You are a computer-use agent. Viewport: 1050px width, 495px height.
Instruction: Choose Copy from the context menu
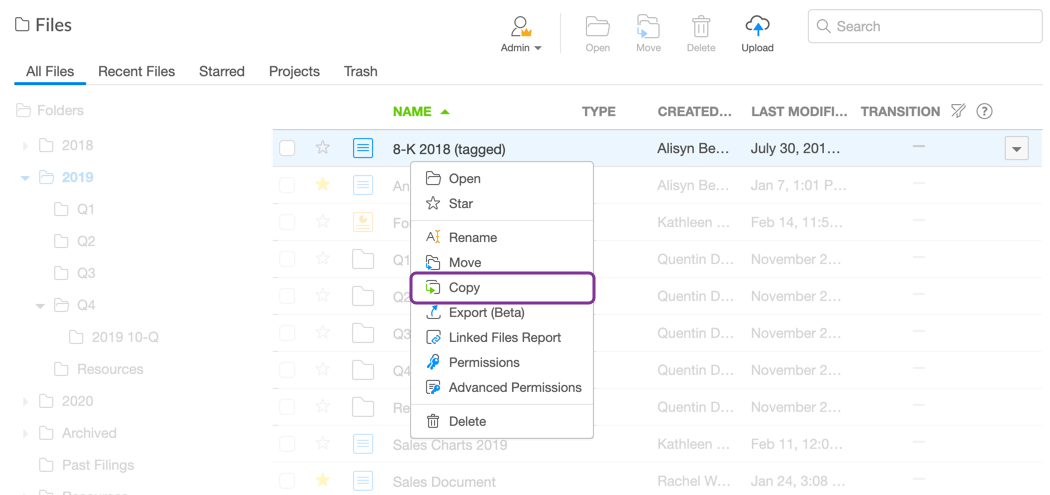click(502, 288)
